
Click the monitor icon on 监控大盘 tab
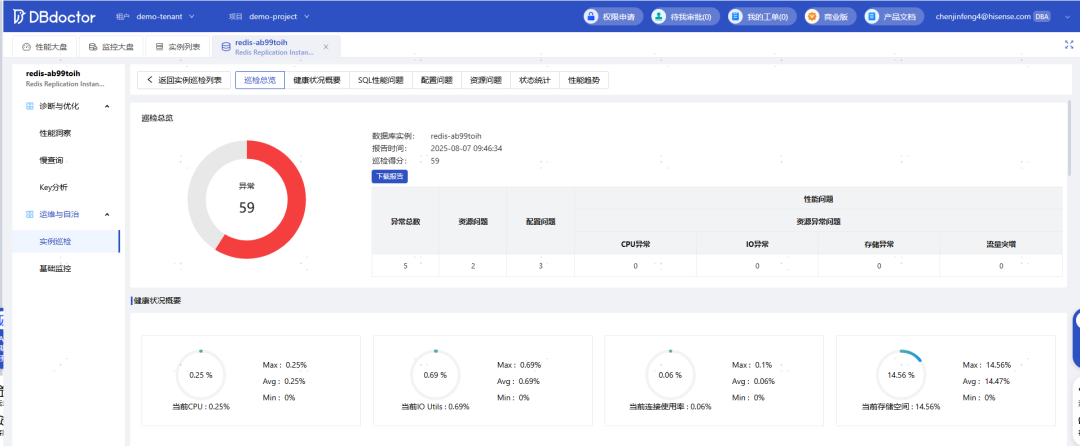tap(93, 47)
